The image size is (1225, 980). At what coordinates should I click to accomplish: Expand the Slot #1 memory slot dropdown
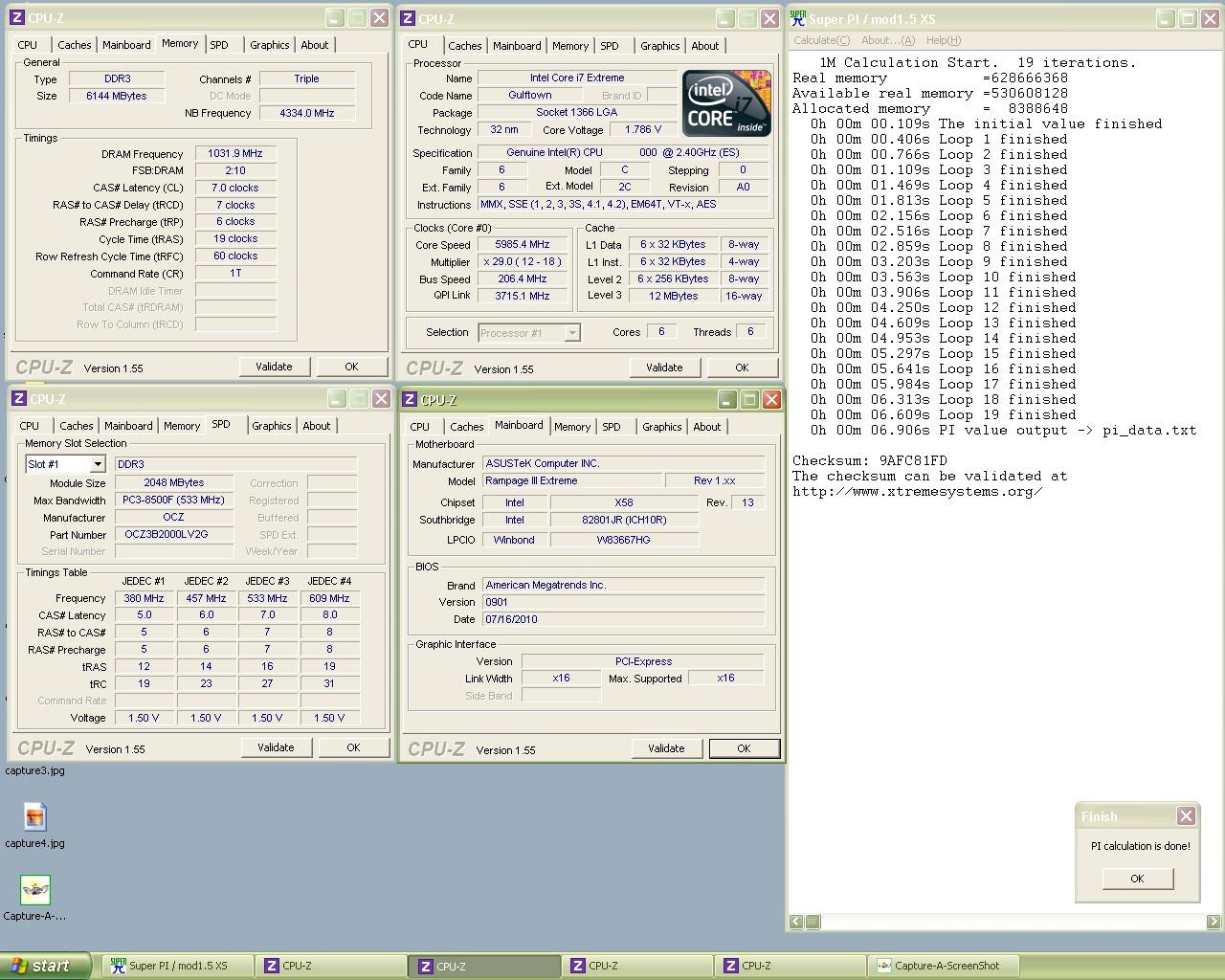coord(98,464)
